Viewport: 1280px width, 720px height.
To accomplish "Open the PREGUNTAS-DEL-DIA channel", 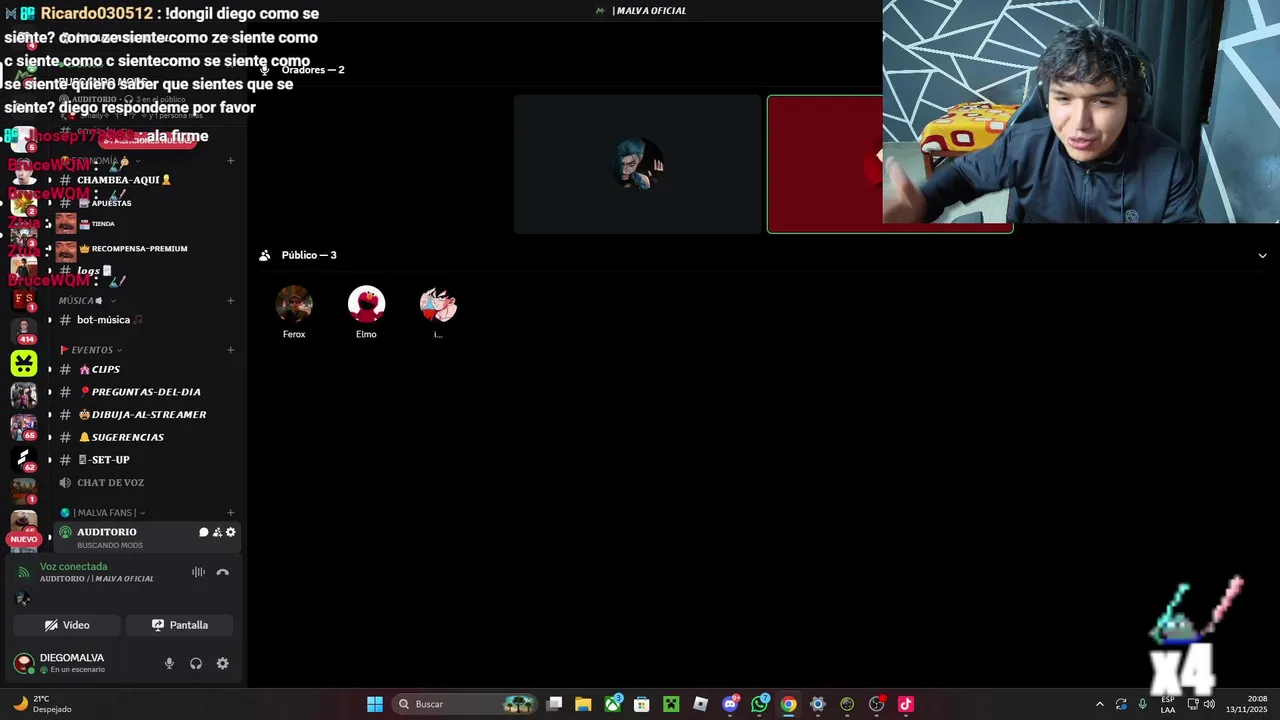I will [x=145, y=392].
